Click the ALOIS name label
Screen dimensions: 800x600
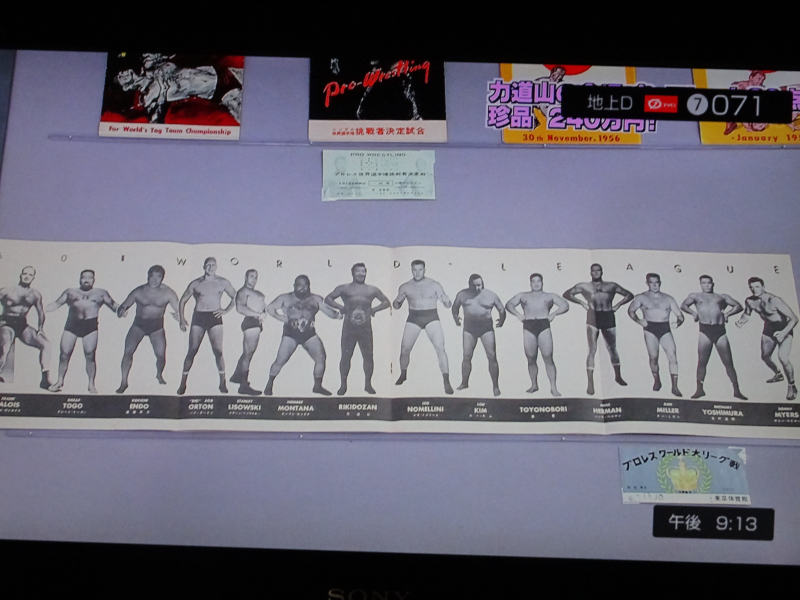(x=10, y=405)
